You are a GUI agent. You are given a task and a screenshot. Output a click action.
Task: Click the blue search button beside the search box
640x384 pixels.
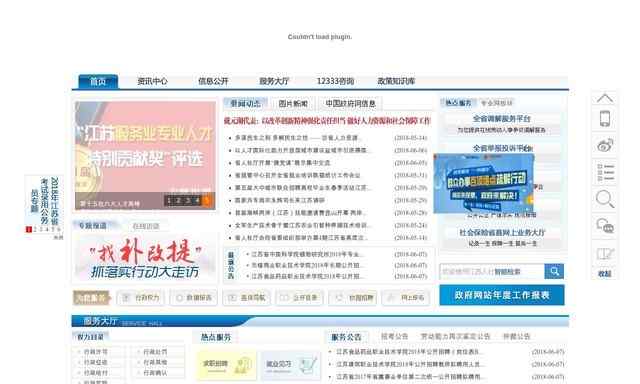554,271
